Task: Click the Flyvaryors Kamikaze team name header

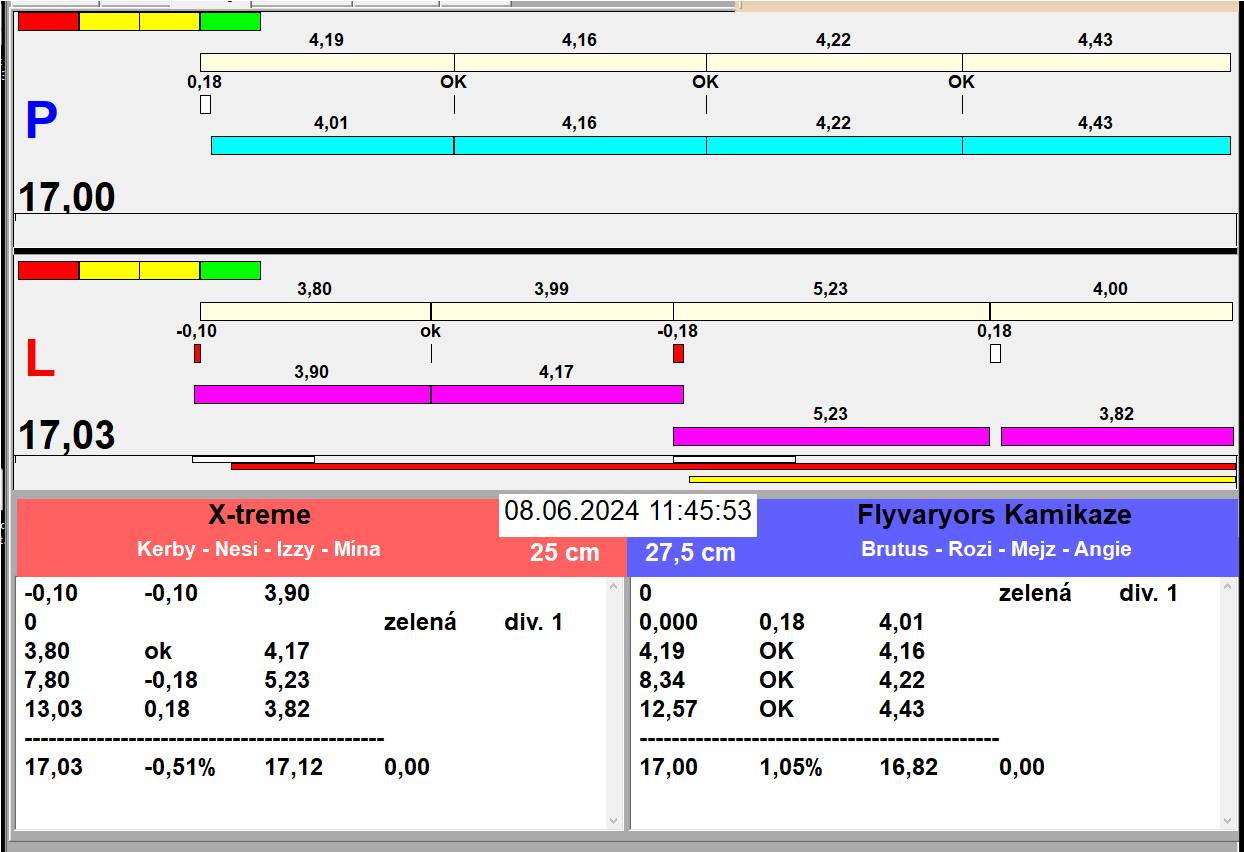Action: click(x=994, y=515)
